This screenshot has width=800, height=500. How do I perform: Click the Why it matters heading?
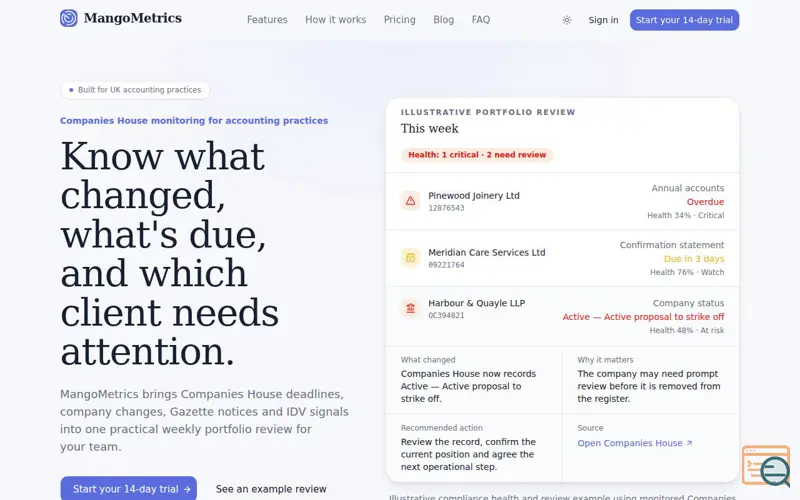click(x=605, y=360)
